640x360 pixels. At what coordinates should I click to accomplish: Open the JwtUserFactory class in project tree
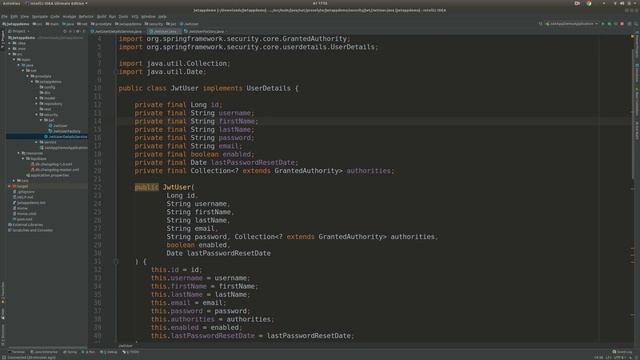coord(64,131)
